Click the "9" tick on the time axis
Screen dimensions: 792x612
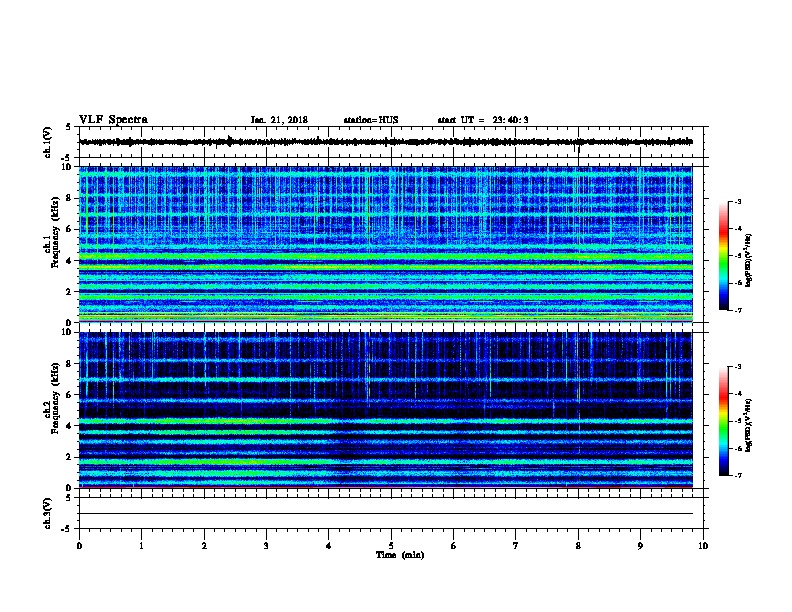[640, 545]
